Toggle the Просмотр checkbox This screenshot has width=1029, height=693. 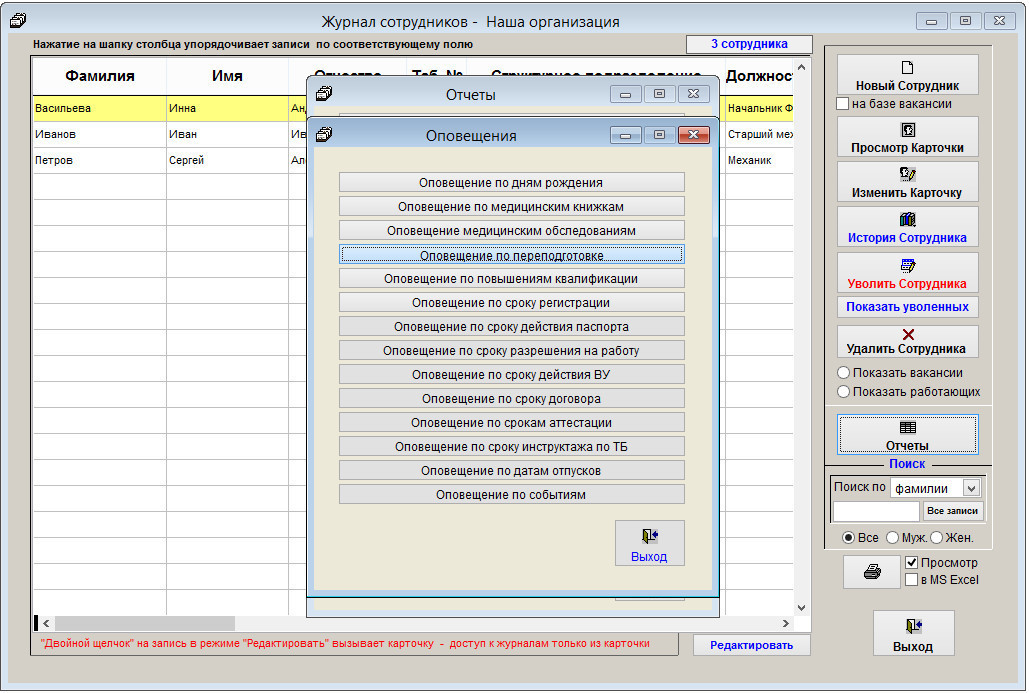point(911,563)
